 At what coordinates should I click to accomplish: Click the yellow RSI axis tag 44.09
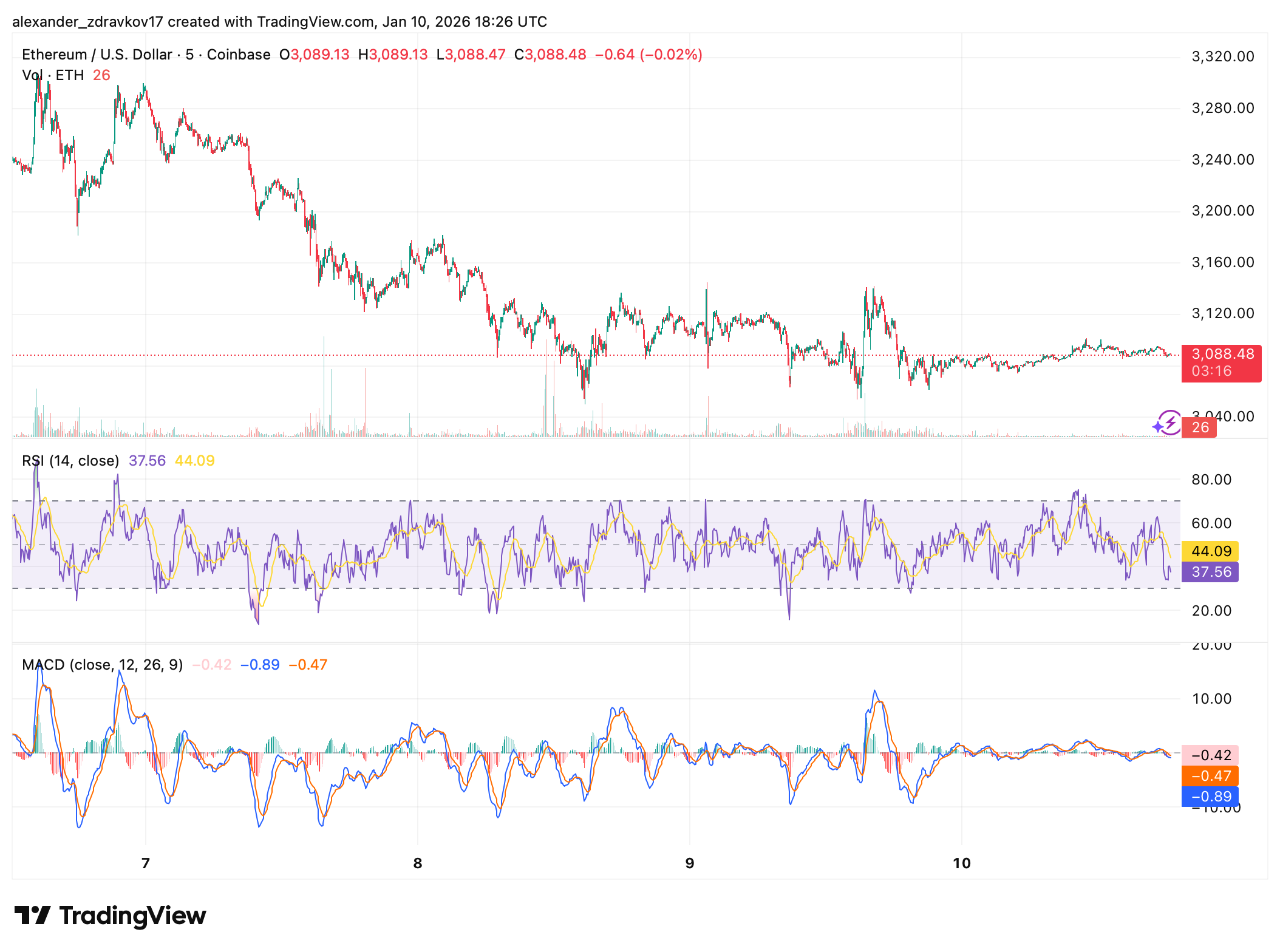[1210, 551]
